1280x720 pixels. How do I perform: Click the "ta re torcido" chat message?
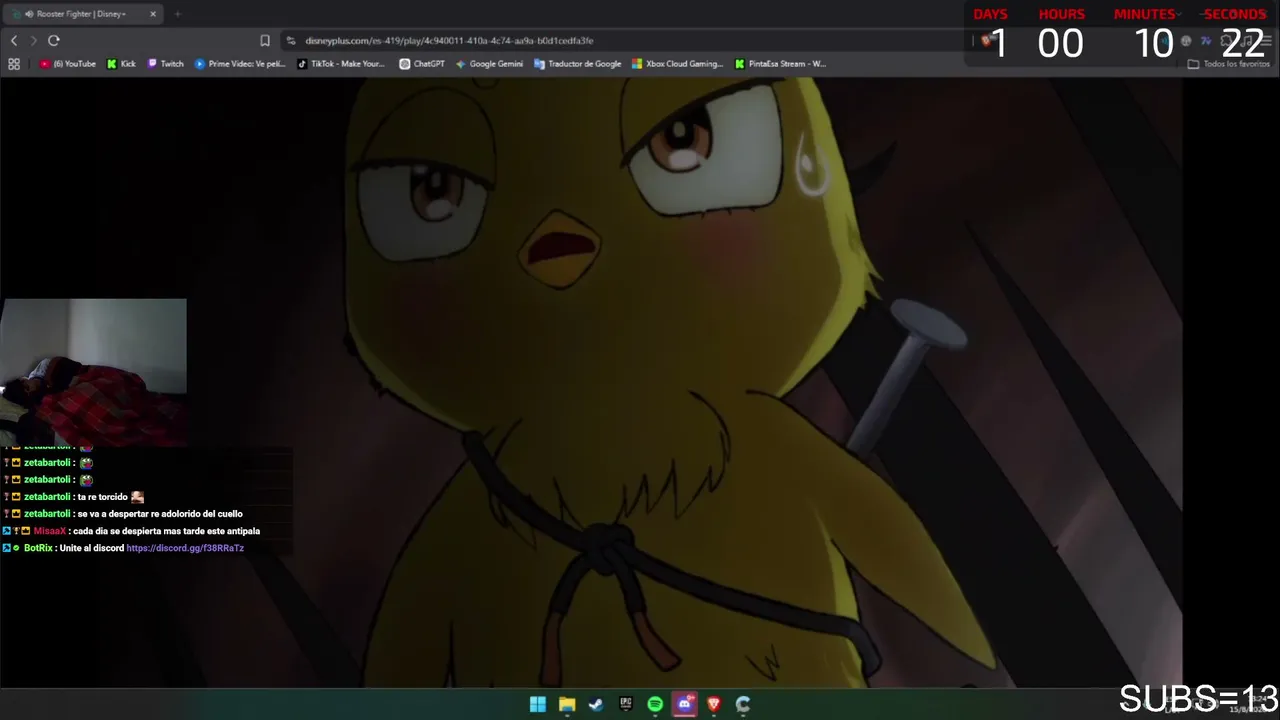(x=103, y=497)
